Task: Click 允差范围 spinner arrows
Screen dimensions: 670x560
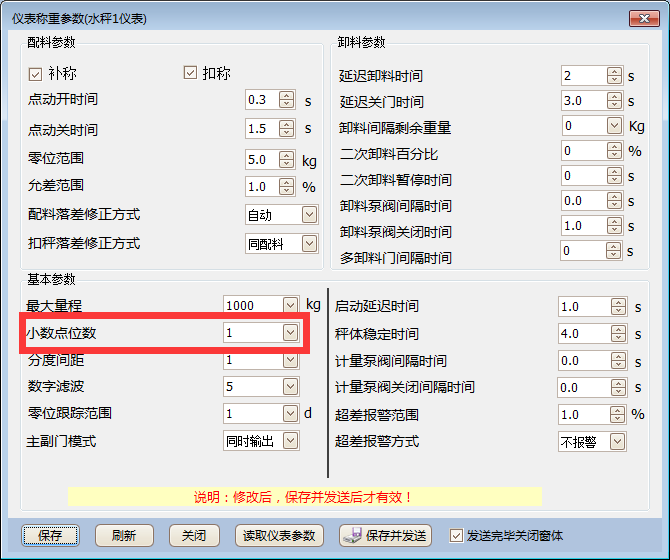Action: (x=286, y=187)
